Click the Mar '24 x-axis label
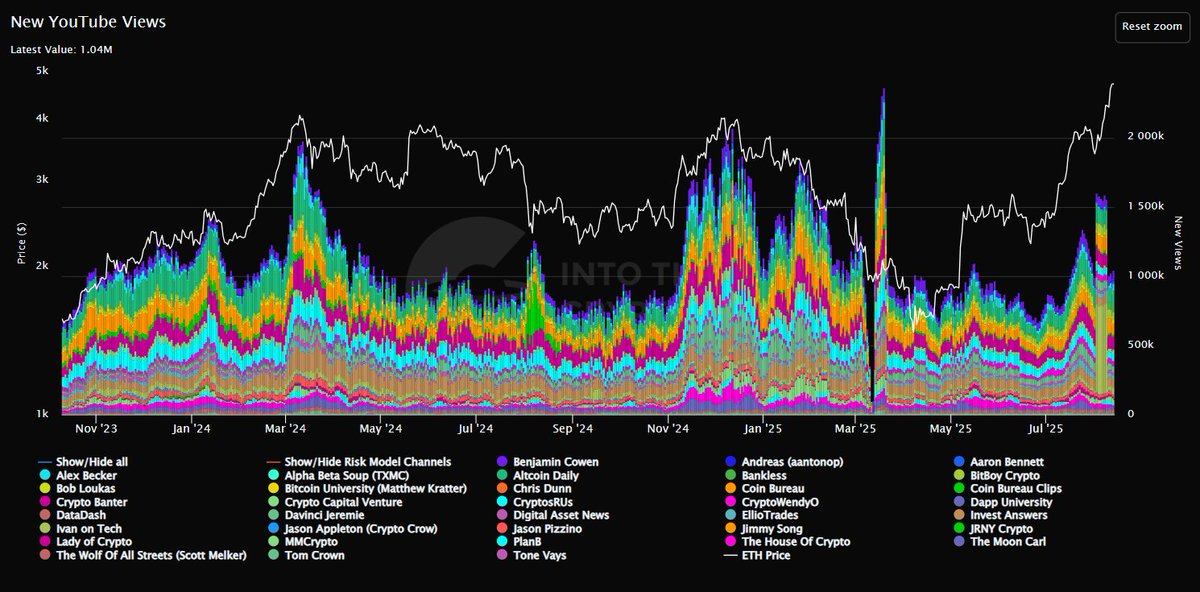Screen dimensions: 1200x592 click(x=286, y=428)
